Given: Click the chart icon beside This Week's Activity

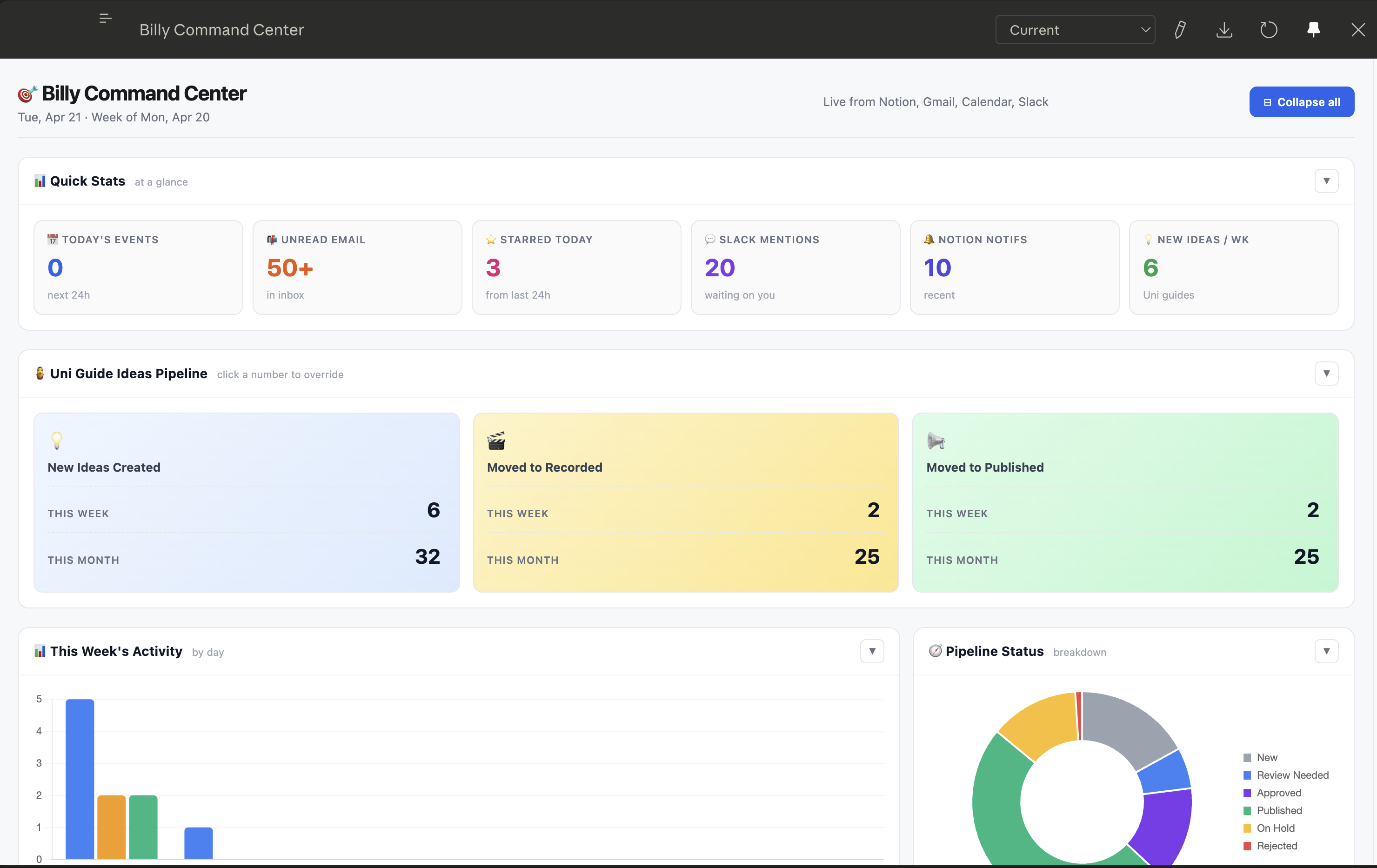Looking at the screenshot, I should pyautogui.click(x=40, y=651).
